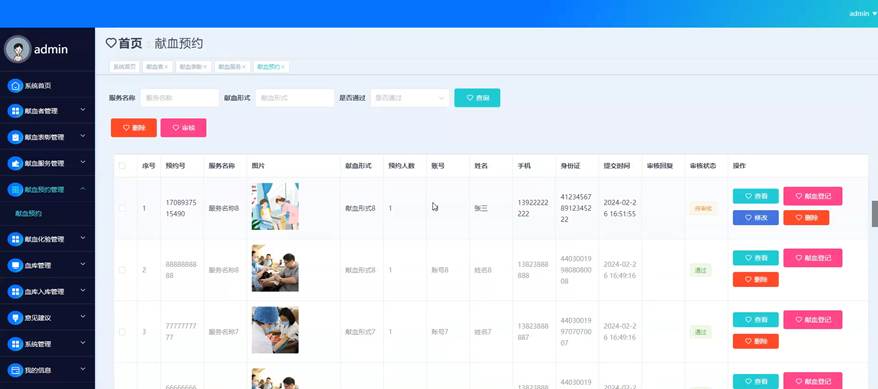Image resolution: width=878 pixels, height=389 pixels.
Task: Expand the 献血服务管理 menu chevron
Action: [83, 162]
